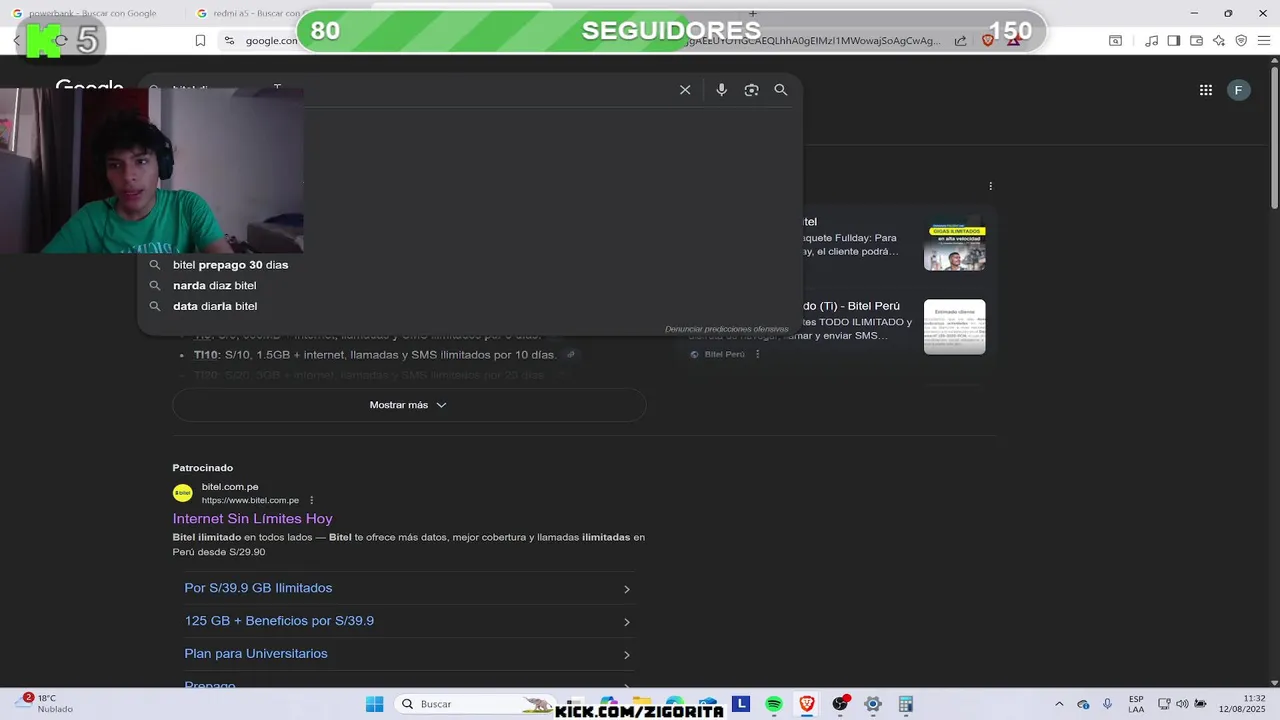The height and width of the screenshot is (720, 1280).
Task: Open the 'Internet Sin Límites Hoy' ad
Action: pyautogui.click(x=252, y=518)
